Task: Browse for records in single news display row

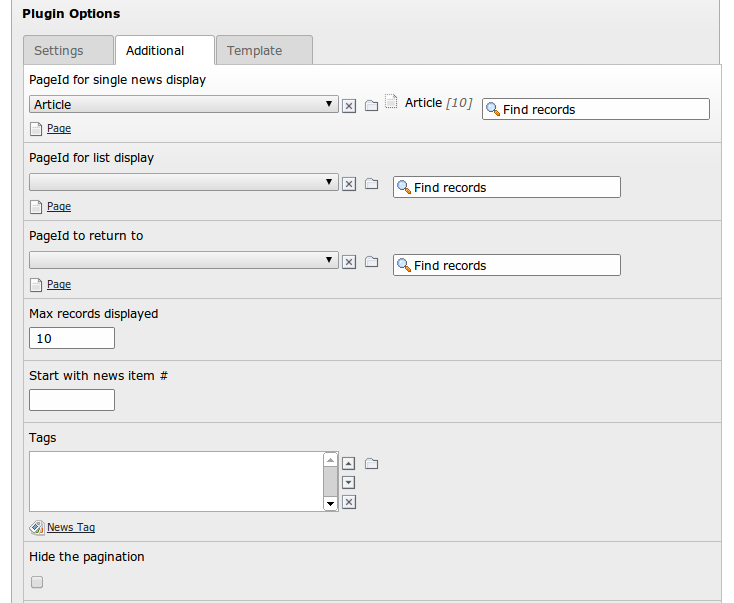Action: [x=371, y=106]
